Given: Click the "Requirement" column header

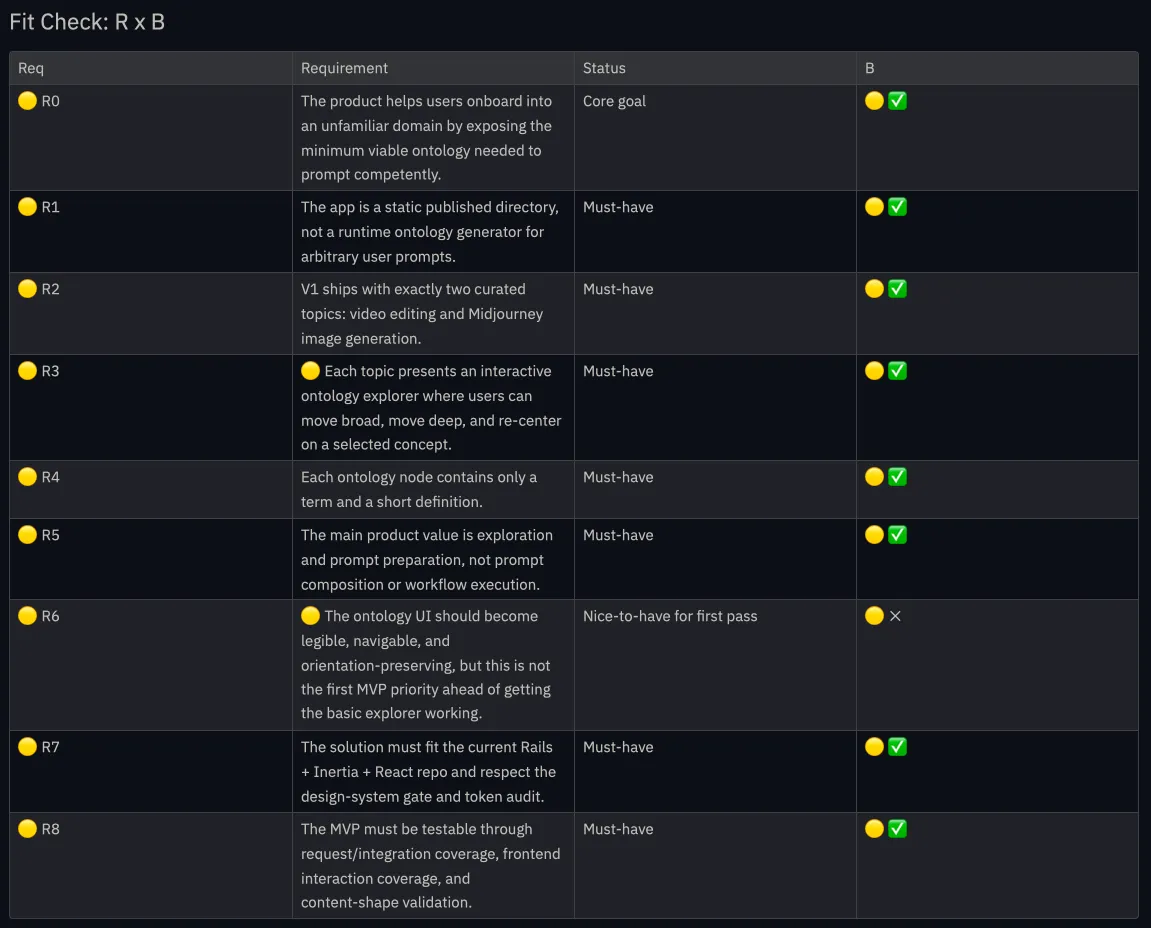Looking at the screenshot, I should pyautogui.click(x=344, y=68).
